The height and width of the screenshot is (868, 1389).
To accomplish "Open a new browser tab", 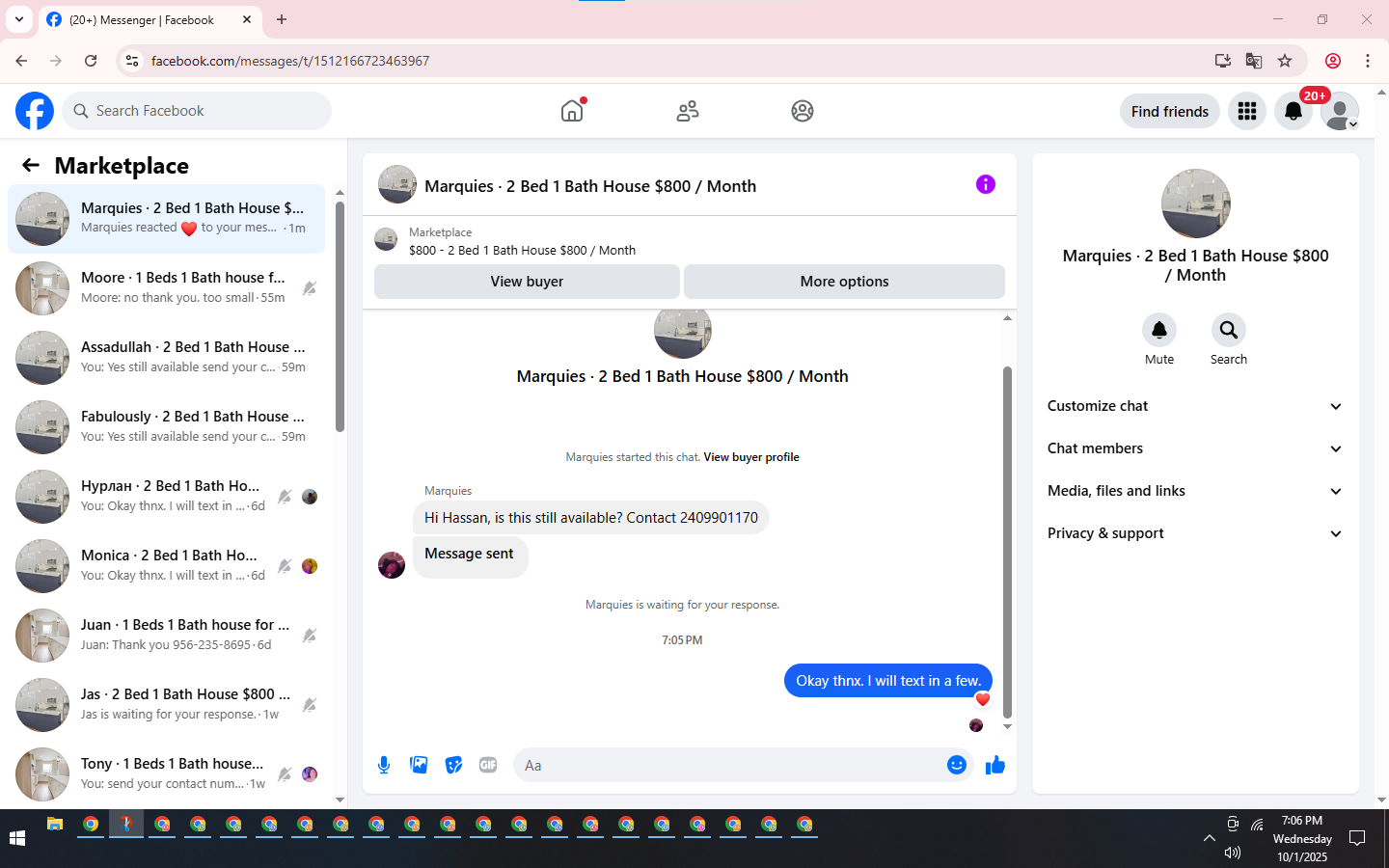I will pyautogui.click(x=282, y=19).
